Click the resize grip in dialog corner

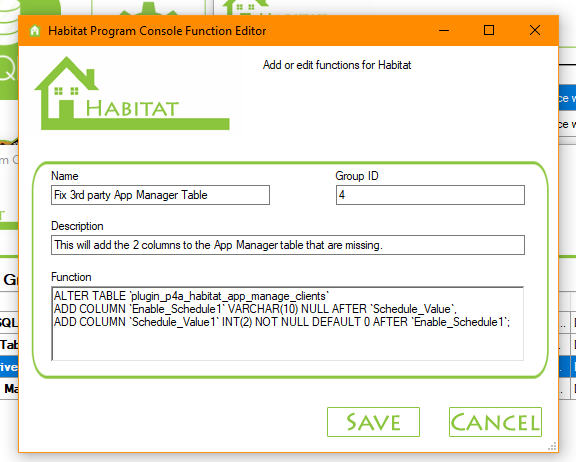click(552, 446)
